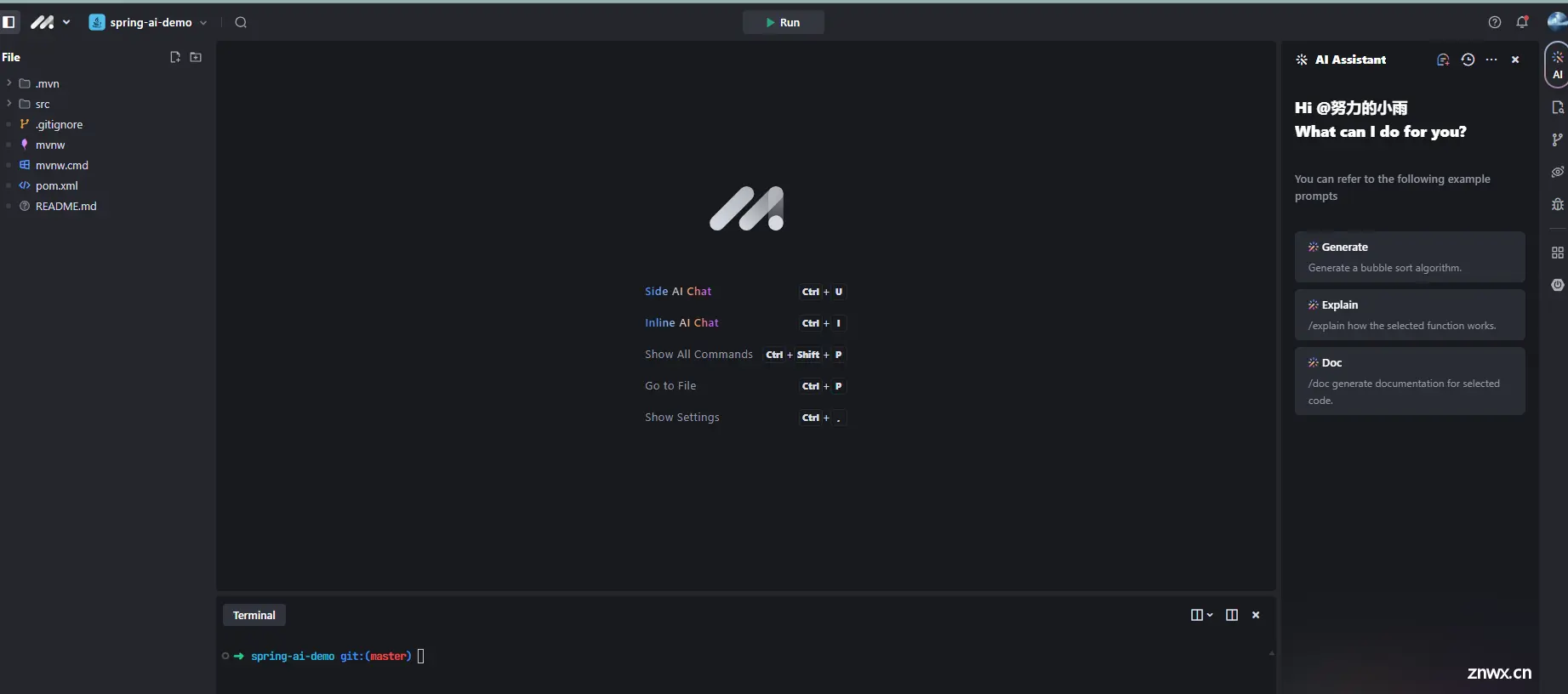1568x694 pixels.
Task: Open the debug bug icon in right sidebar
Action: [1557, 204]
